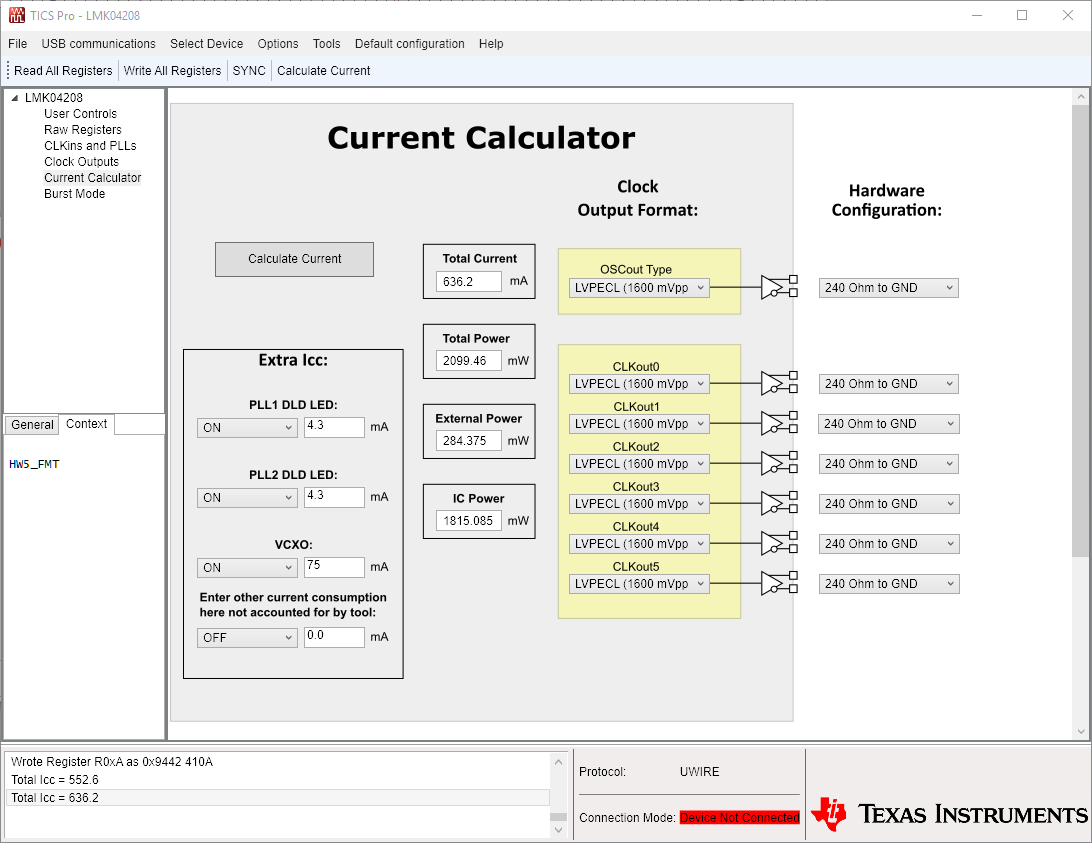Click the VCXO current field

click(x=334, y=567)
